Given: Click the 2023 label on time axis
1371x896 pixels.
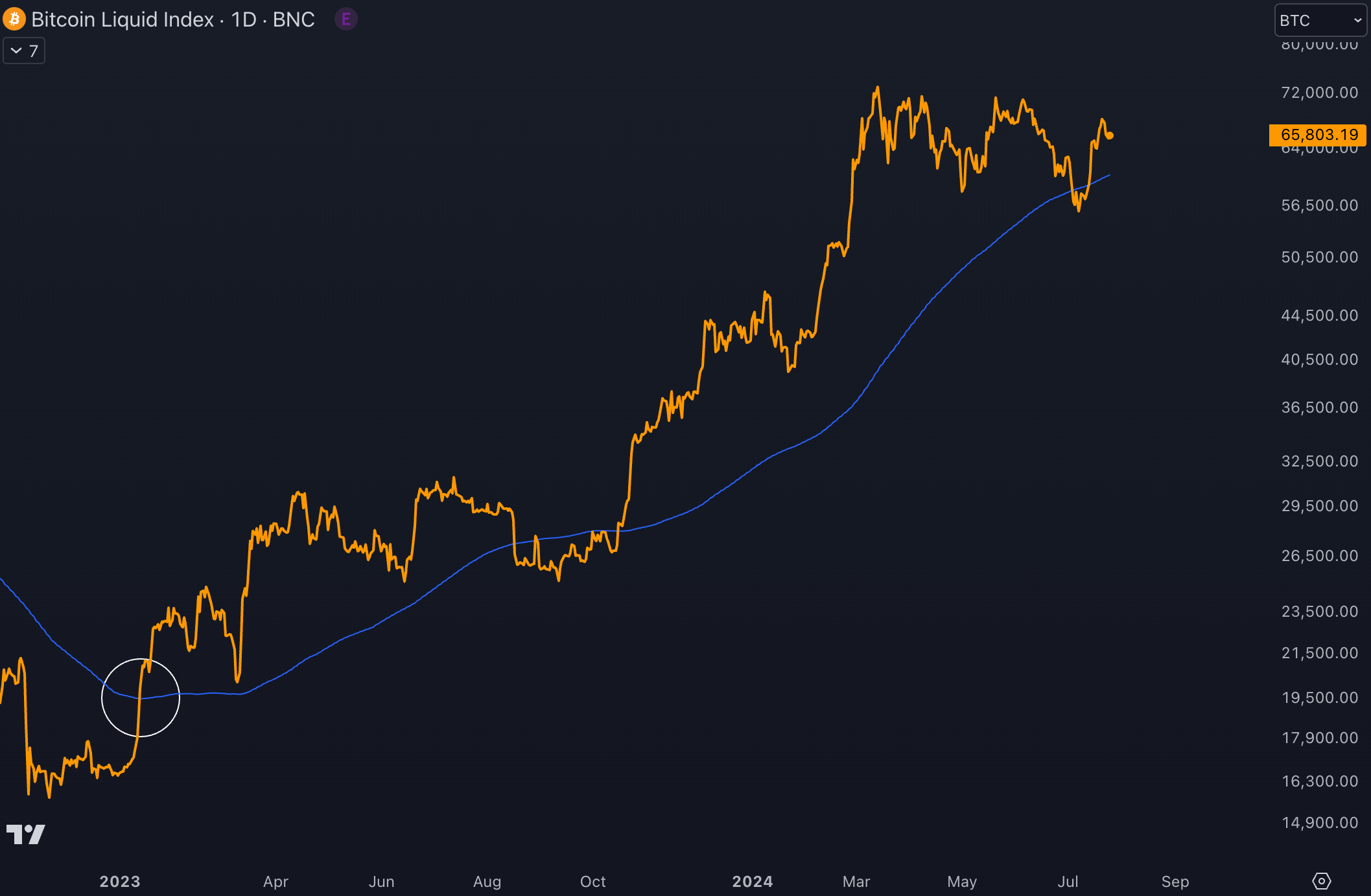Looking at the screenshot, I should pyautogui.click(x=120, y=881).
